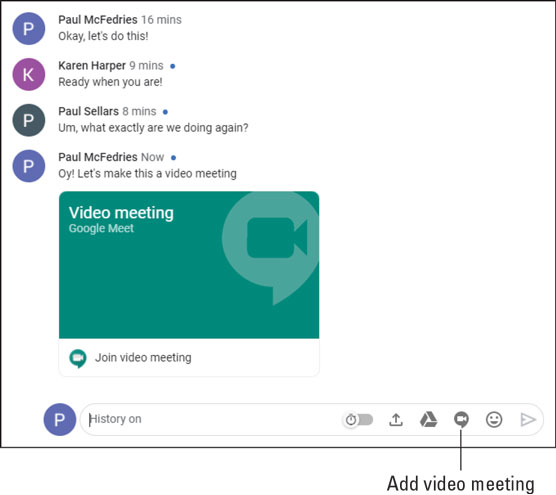Click your P avatar beside the message box

coord(60,419)
